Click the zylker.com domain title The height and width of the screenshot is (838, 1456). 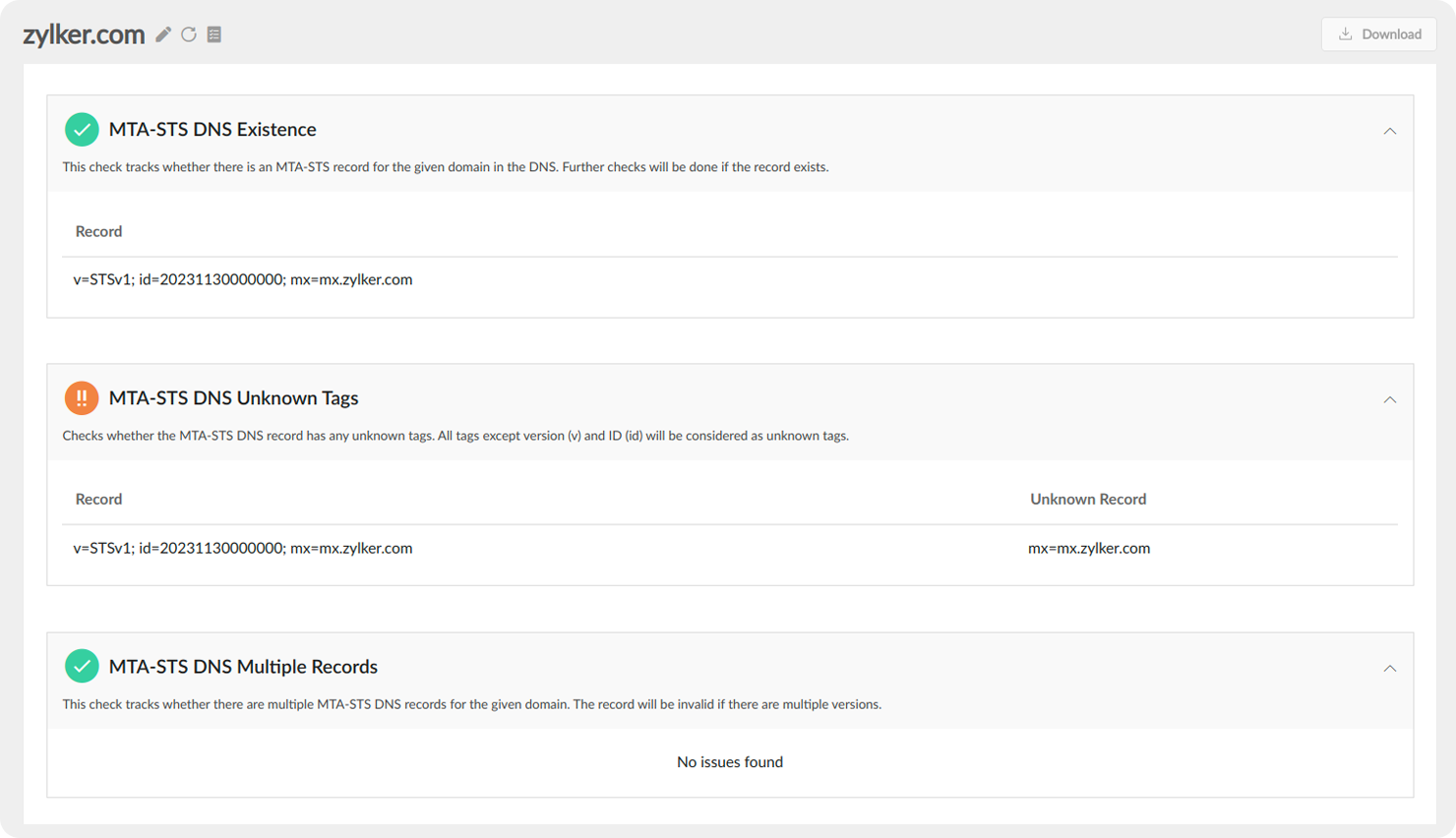coord(84,34)
